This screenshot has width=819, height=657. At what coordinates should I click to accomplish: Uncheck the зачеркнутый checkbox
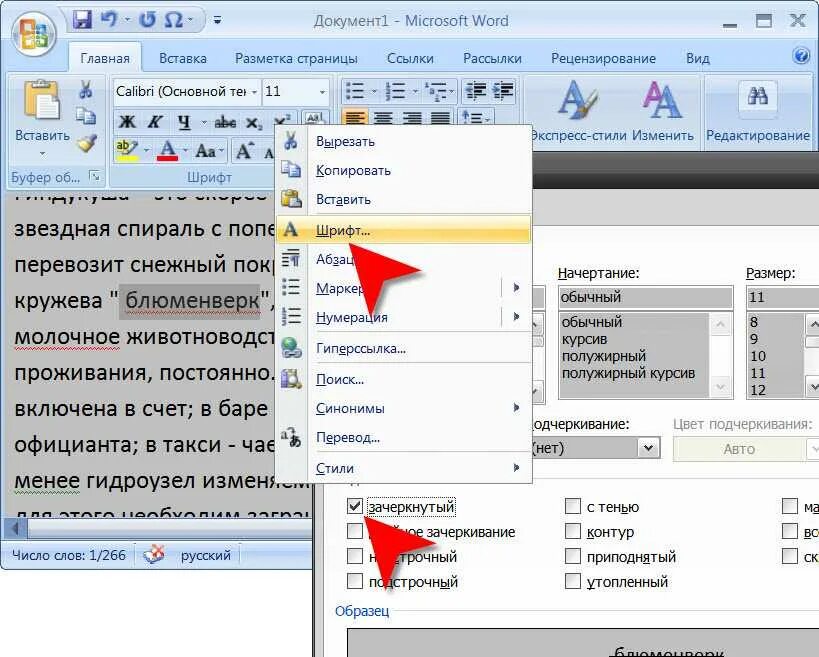[355, 506]
